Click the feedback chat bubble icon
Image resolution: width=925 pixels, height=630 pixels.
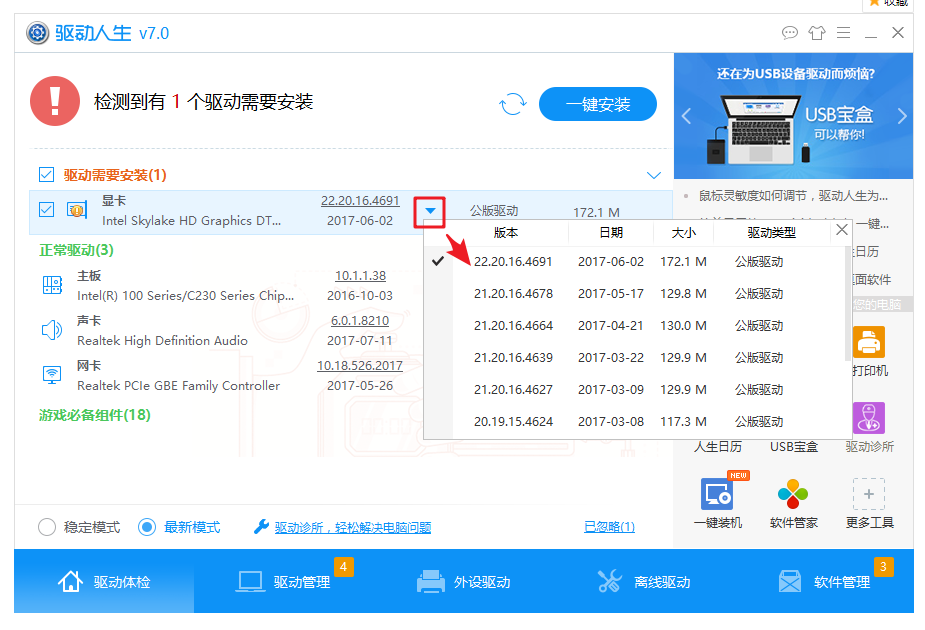click(x=789, y=33)
